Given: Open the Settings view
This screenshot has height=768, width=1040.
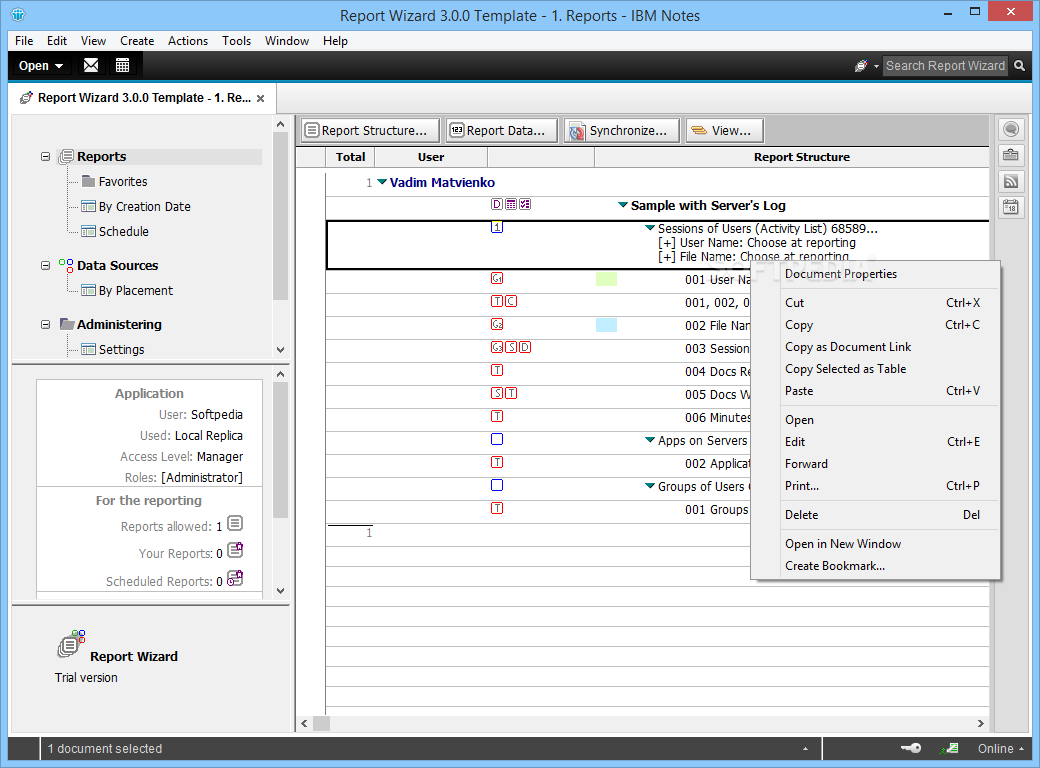Looking at the screenshot, I should click(121, 350).
